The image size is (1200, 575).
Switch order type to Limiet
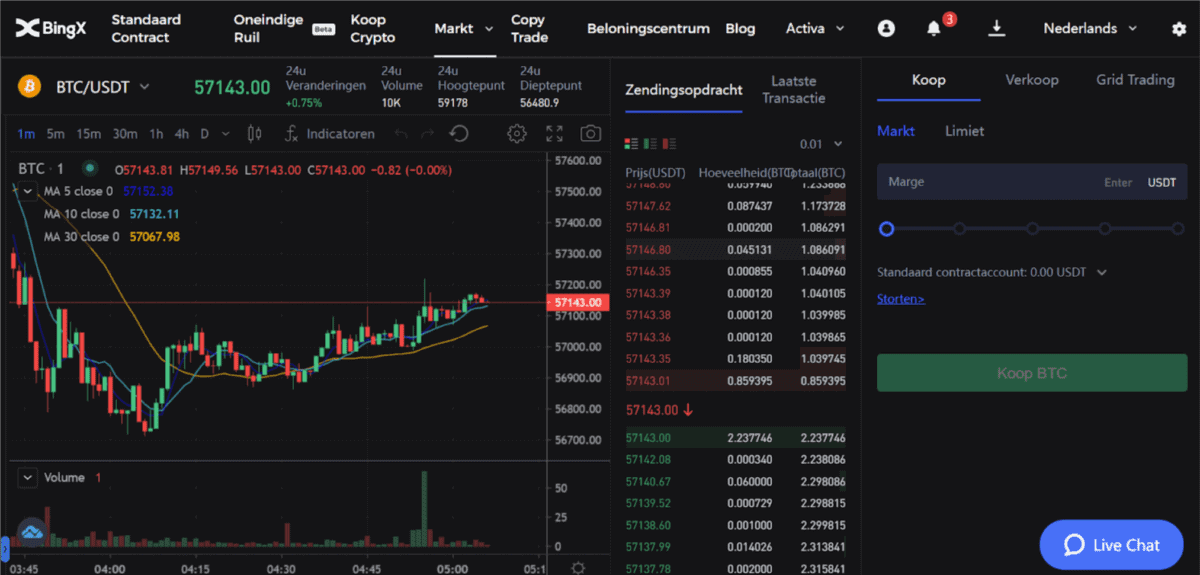coord(965,131)
